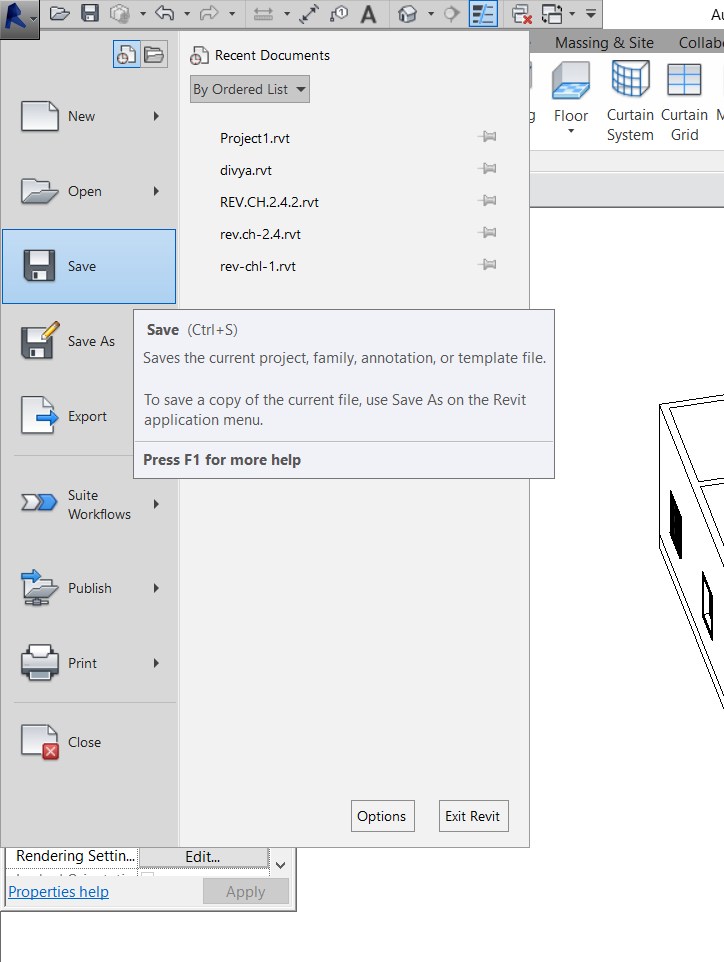Screen dimensions: 724x962
Task: Select the Section tool icon
Action: (452, 14)
